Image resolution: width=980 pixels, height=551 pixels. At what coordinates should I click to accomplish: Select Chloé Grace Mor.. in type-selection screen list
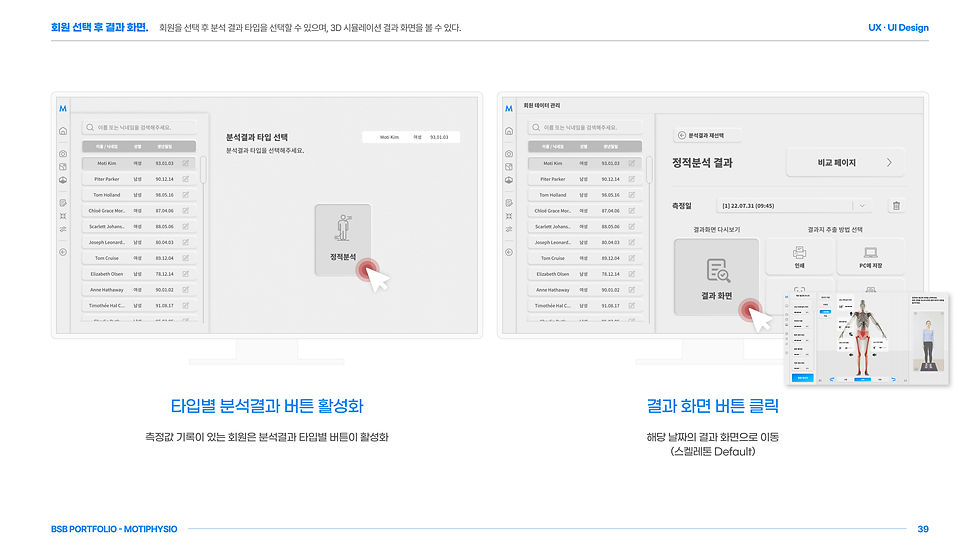139,211
